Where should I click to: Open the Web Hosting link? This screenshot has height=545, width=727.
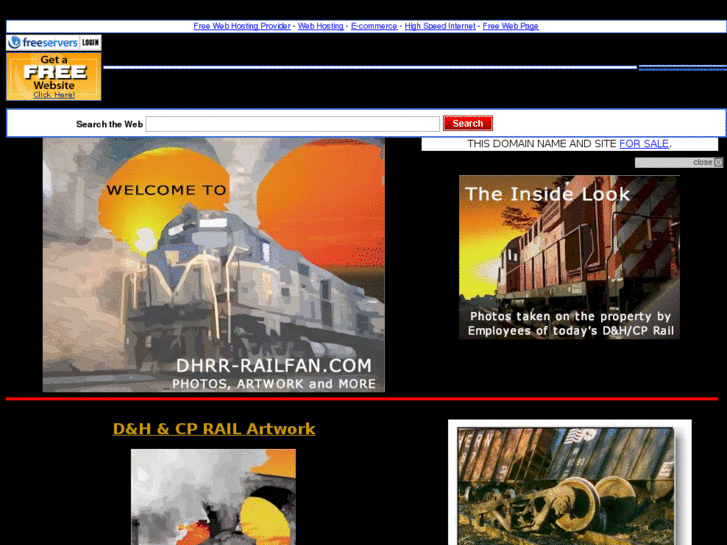(320, 26)
